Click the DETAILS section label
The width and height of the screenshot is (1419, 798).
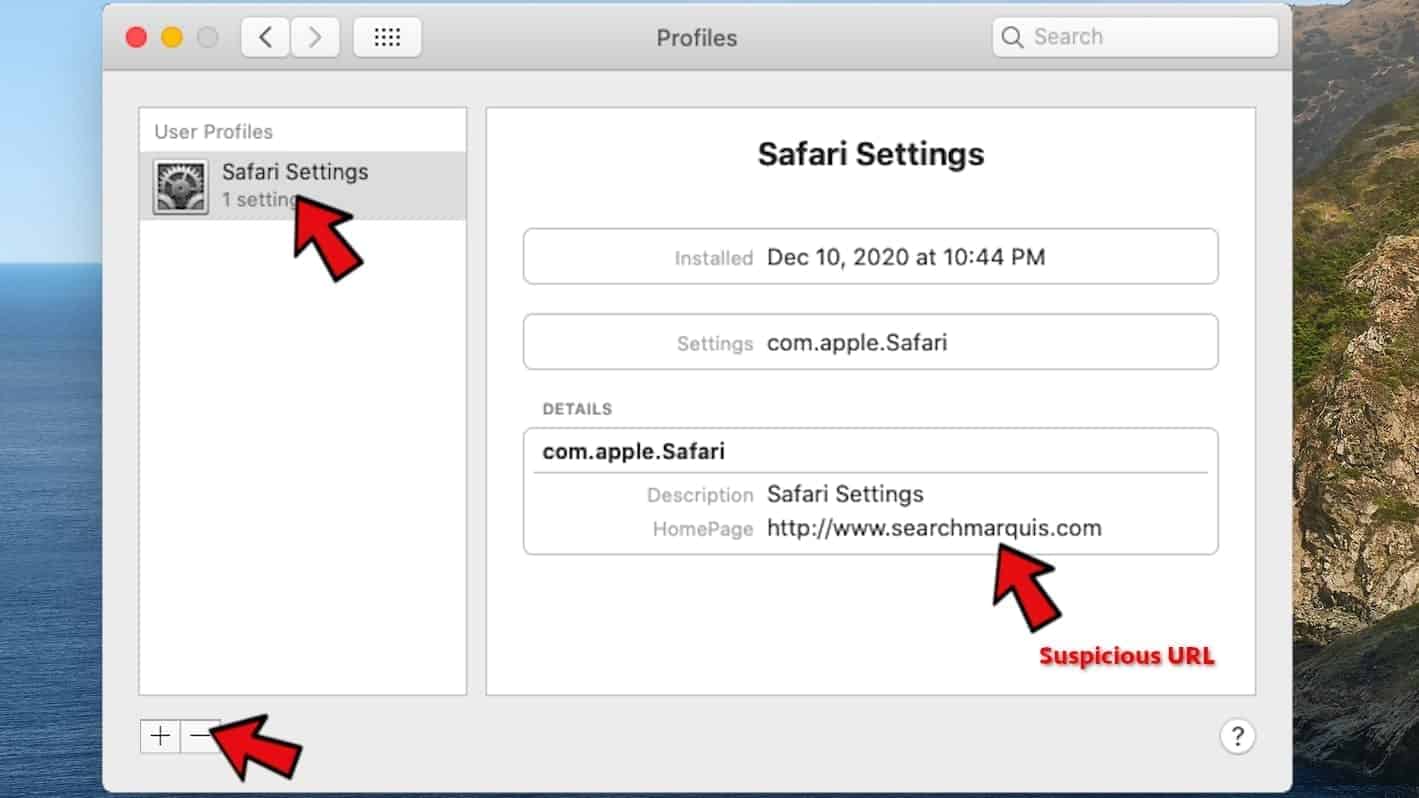pyautogui.click(x=577, y=409)
